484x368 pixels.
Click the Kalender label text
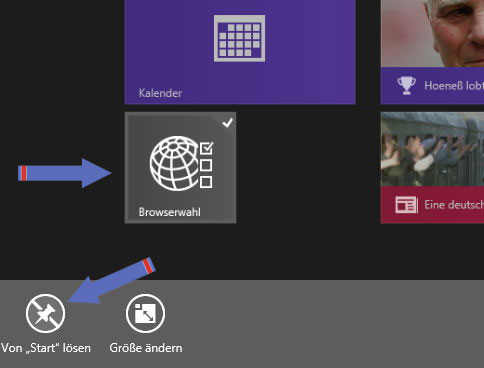(160, 93)
